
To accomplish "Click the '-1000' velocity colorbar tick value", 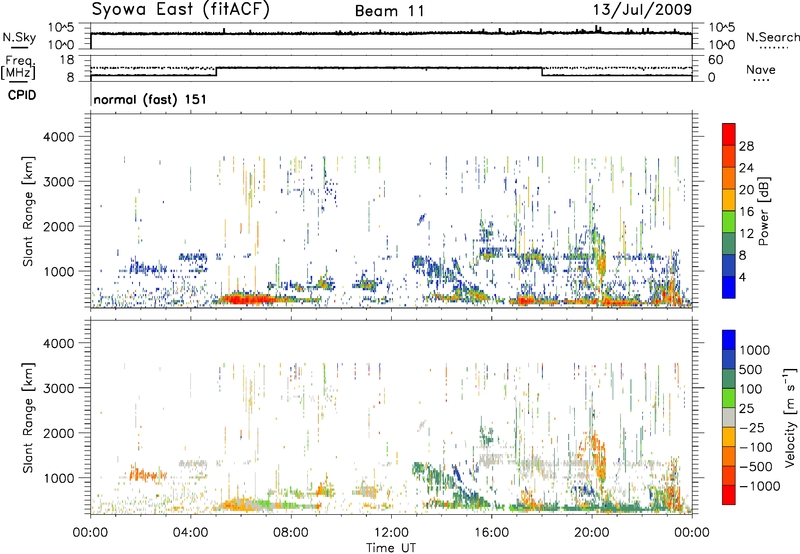I will coord(760,486).
